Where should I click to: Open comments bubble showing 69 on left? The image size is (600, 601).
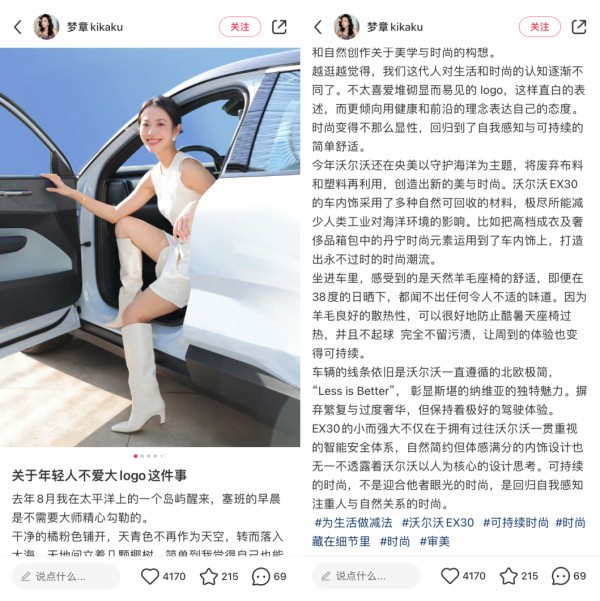pyautogui.click(x=261, y=576)
